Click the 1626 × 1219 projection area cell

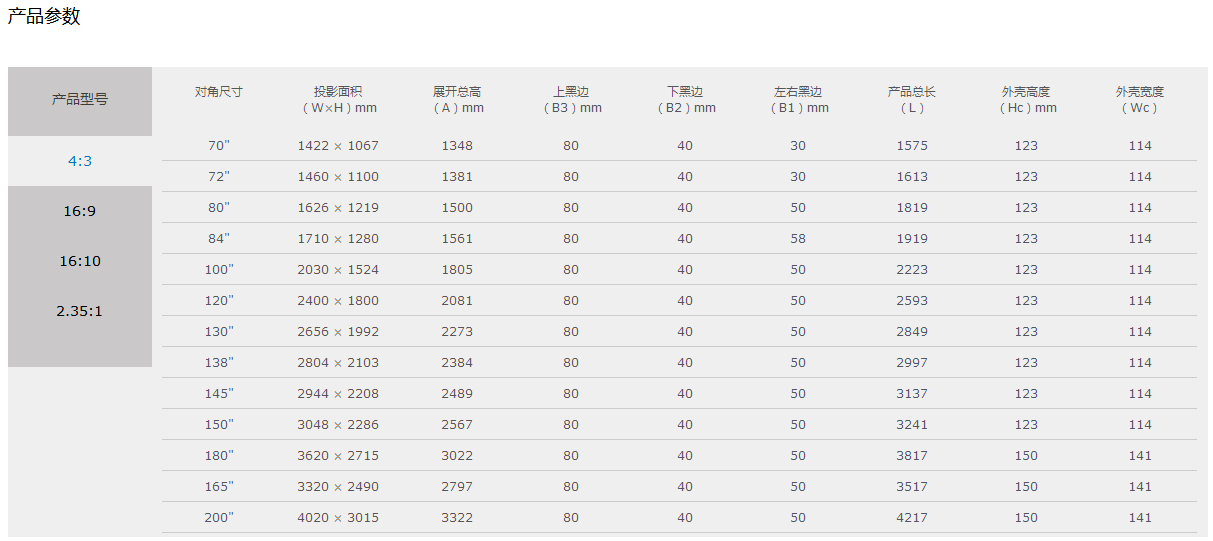pyautogui.click(x=338, y=208)
